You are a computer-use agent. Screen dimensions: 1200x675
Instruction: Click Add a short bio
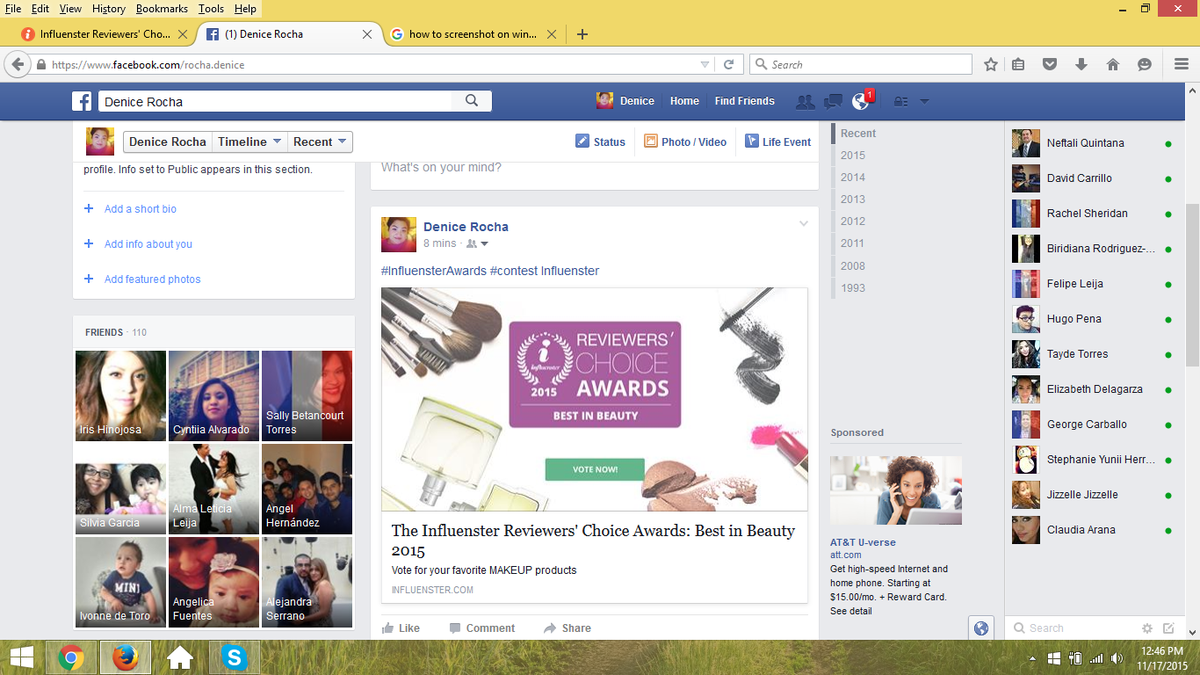tap(140, 209)
